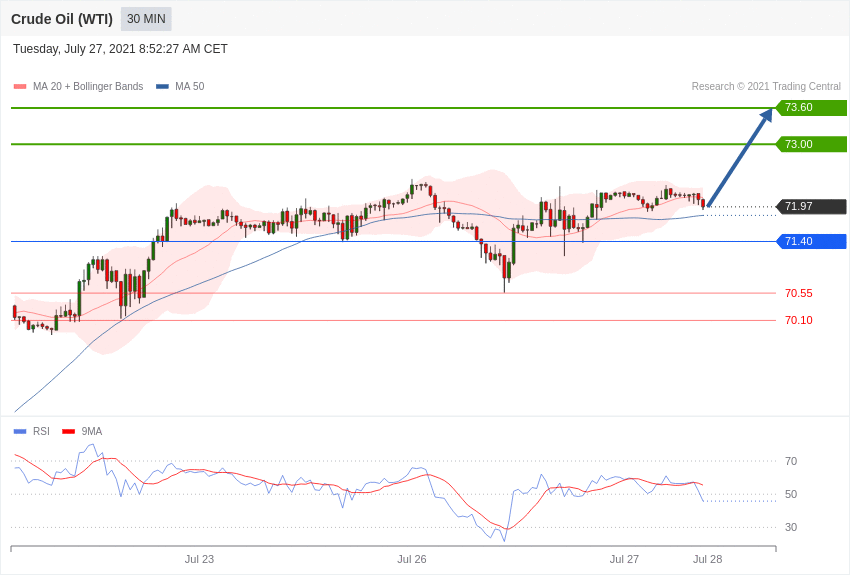Click the Jul 26 date marker
The width and height of the screenshot is (850, 576).
(412, 559)
